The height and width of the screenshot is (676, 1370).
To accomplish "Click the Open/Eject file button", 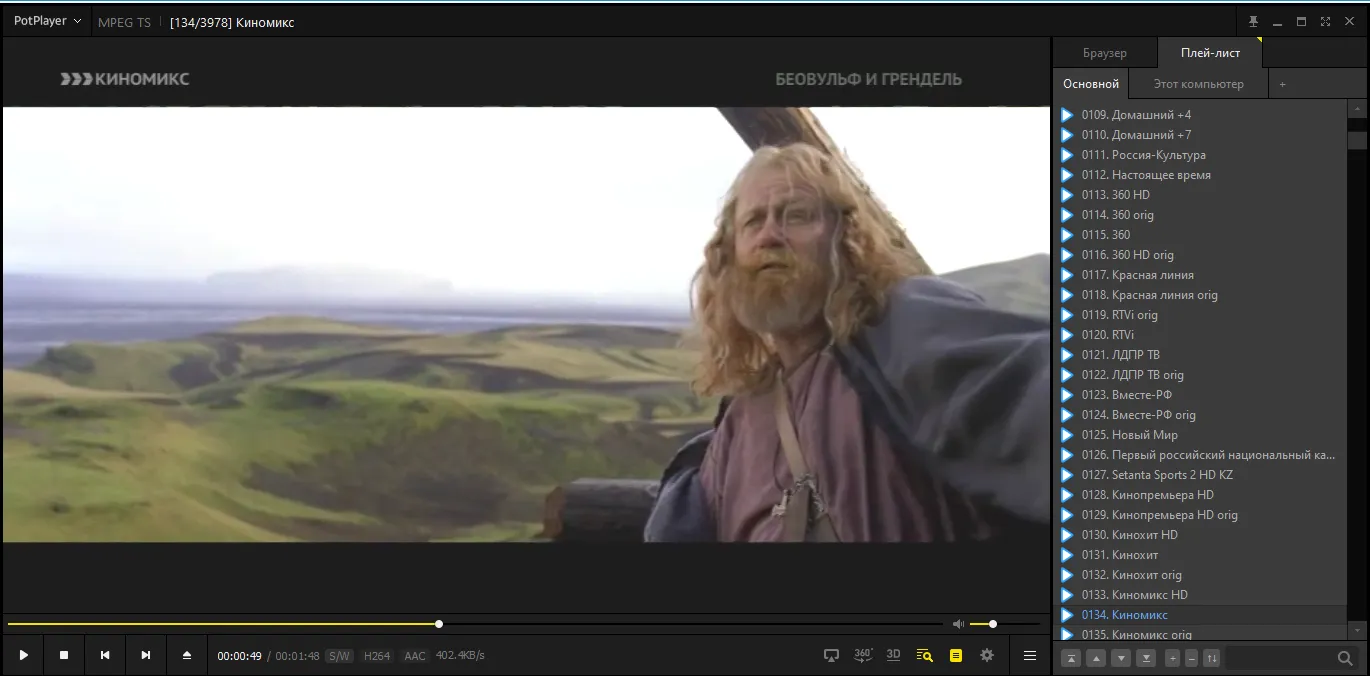I will [x=187, y=655].
